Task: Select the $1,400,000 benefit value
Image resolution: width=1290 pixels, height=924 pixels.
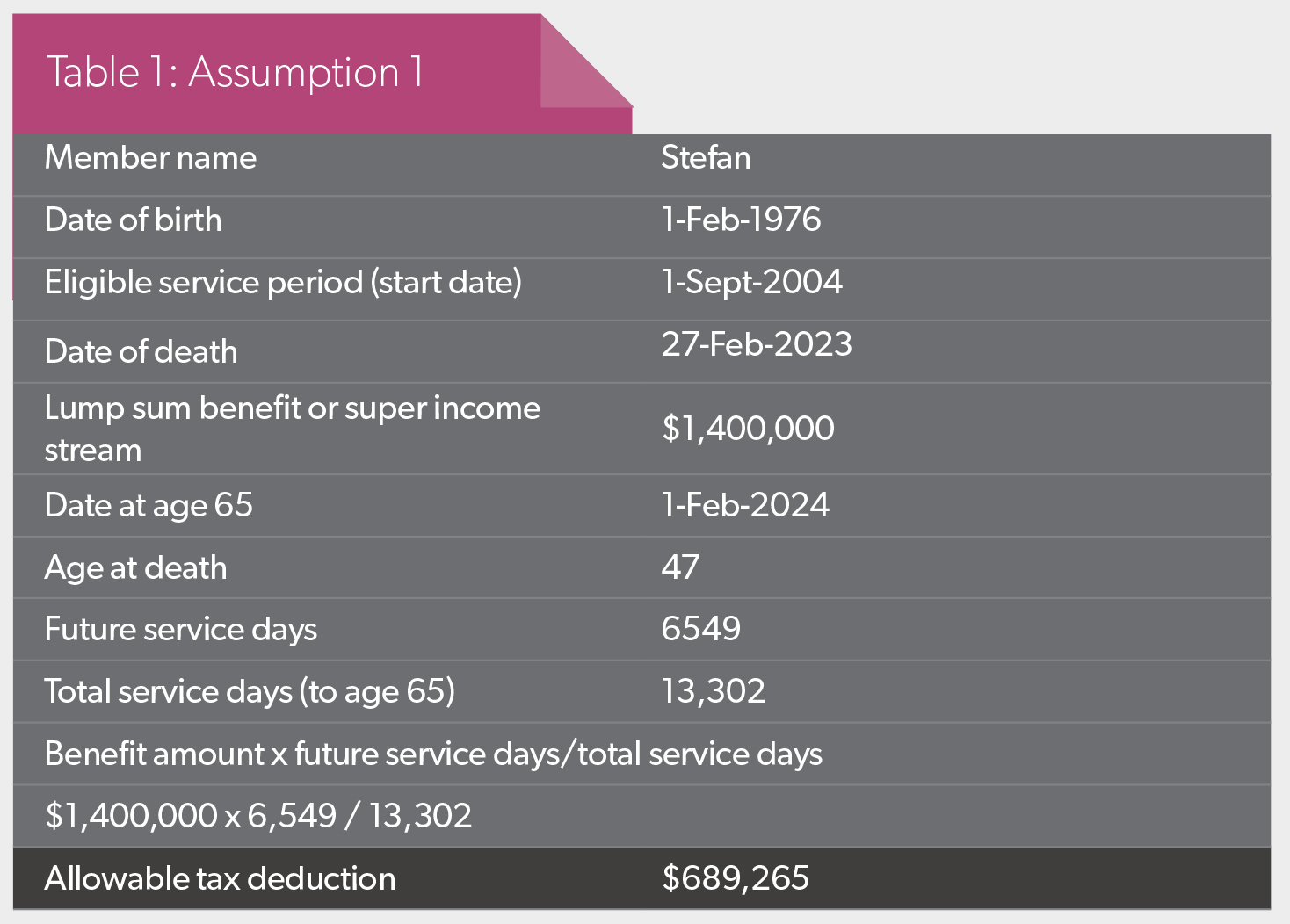Action: click(748, 429)
